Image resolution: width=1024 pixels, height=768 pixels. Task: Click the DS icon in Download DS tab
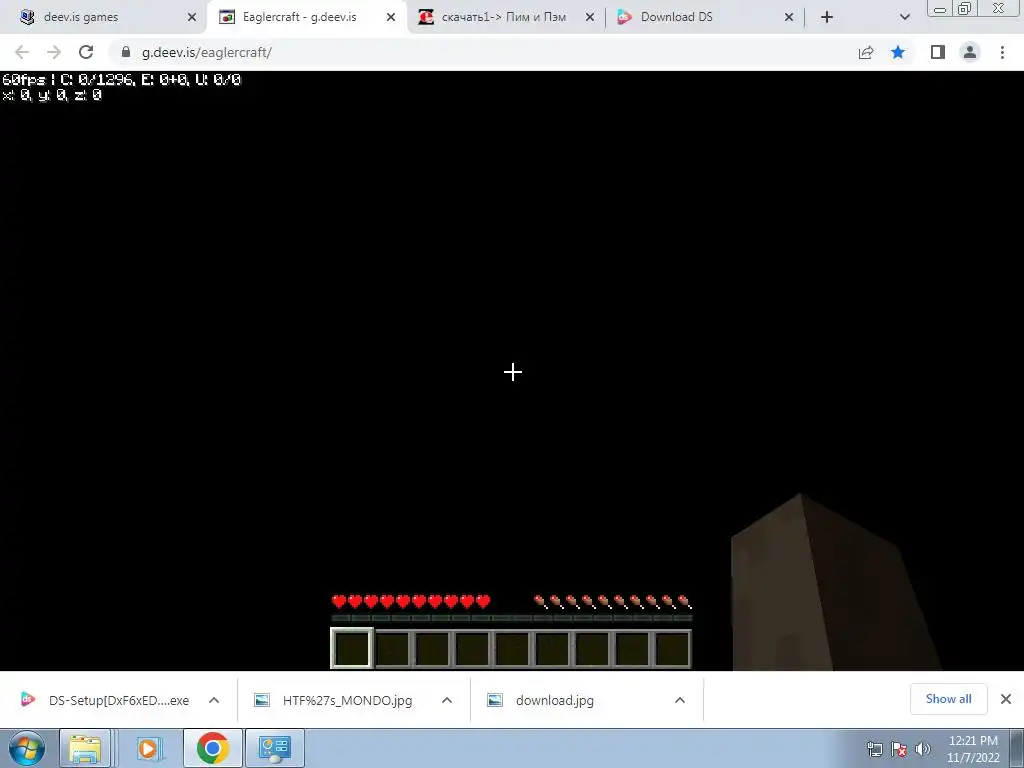624,18
